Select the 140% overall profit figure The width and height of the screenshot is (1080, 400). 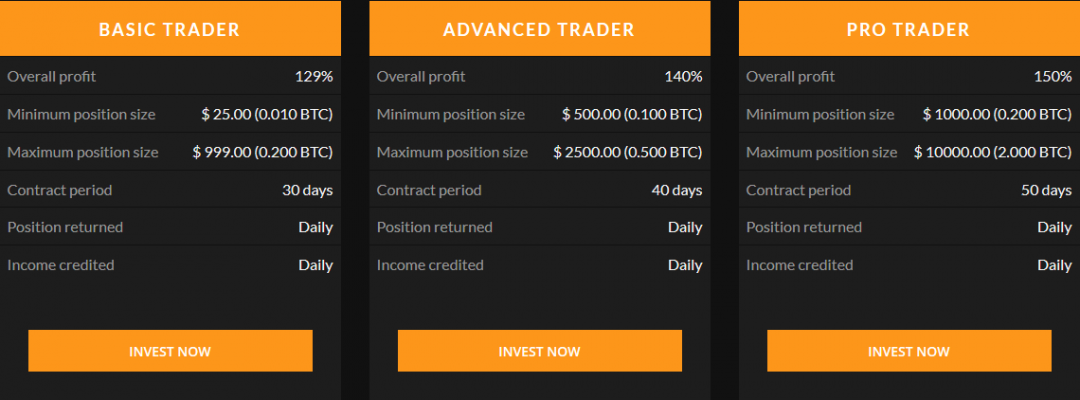pyautogui.click(x=683, y=76)
